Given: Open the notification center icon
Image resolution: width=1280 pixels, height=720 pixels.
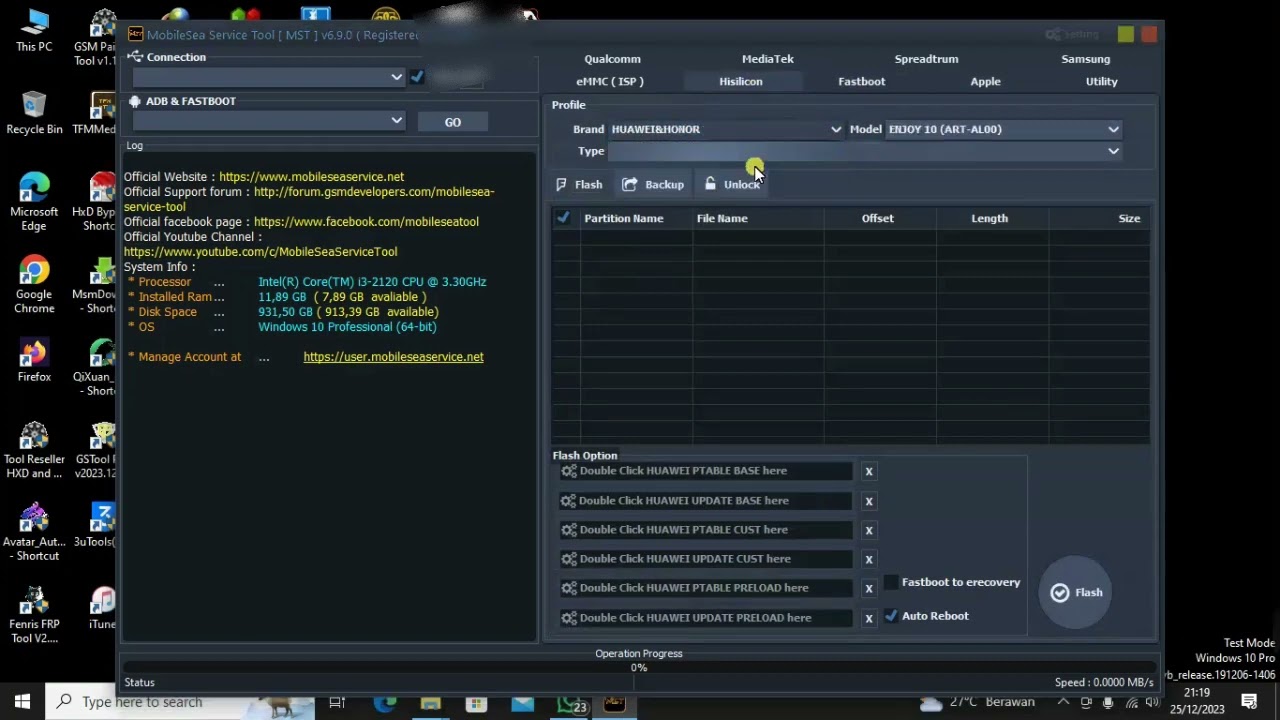Looking at the screenshot, I should pos(1249,702).
